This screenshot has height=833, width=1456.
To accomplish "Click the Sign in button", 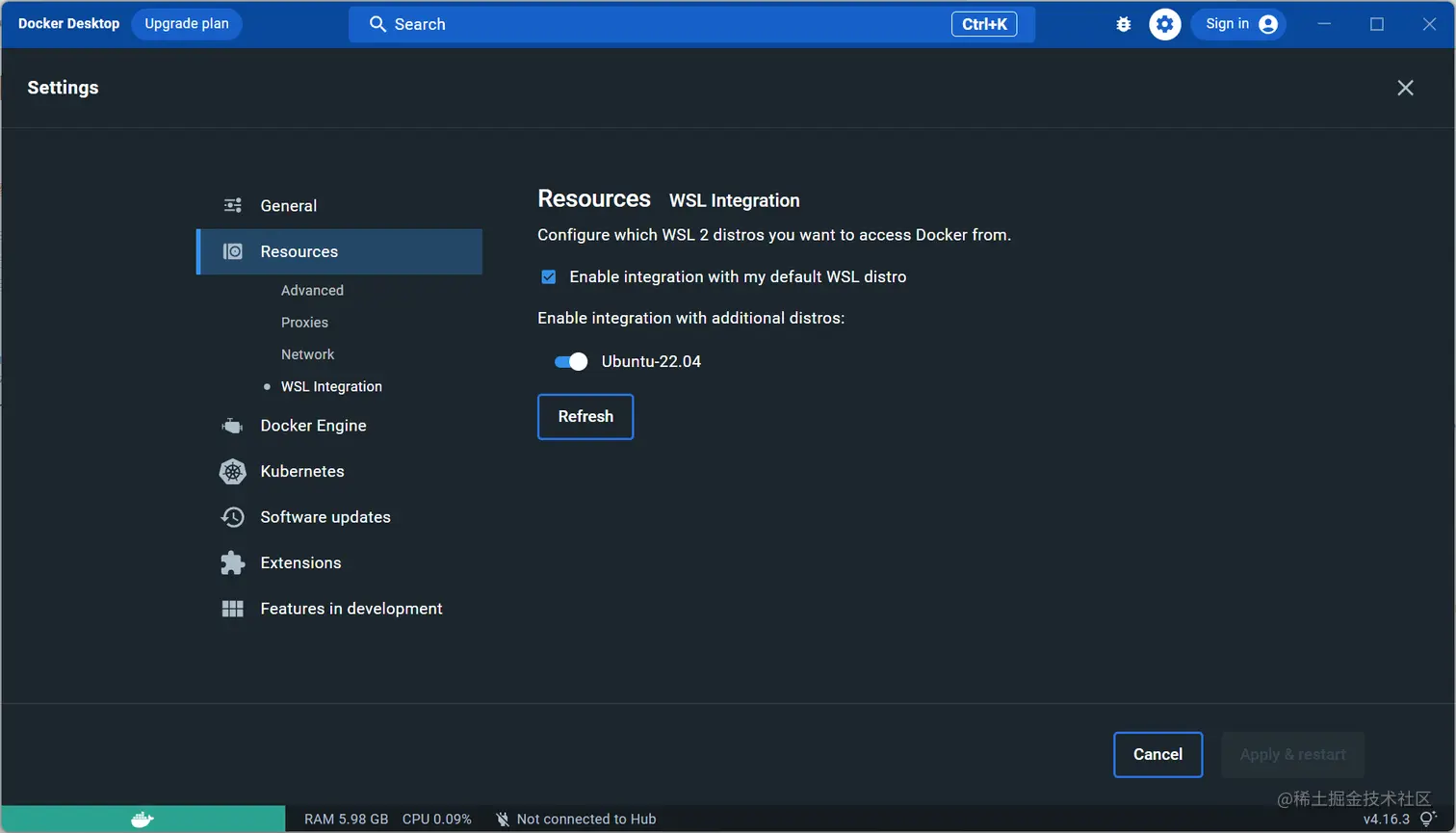I will [x=1238, y=24].
